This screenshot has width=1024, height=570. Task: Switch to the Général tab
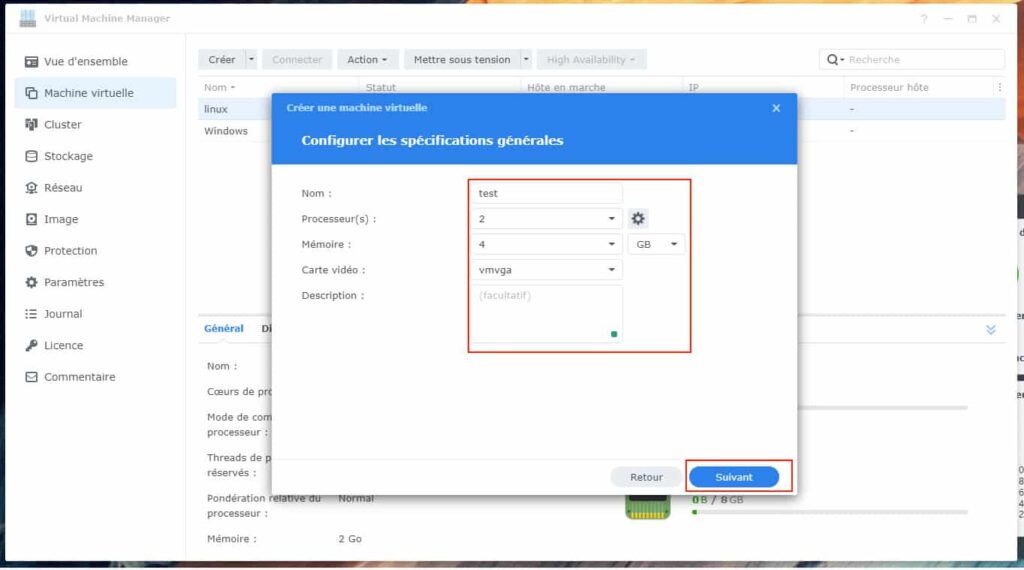[x=223, y=328]
